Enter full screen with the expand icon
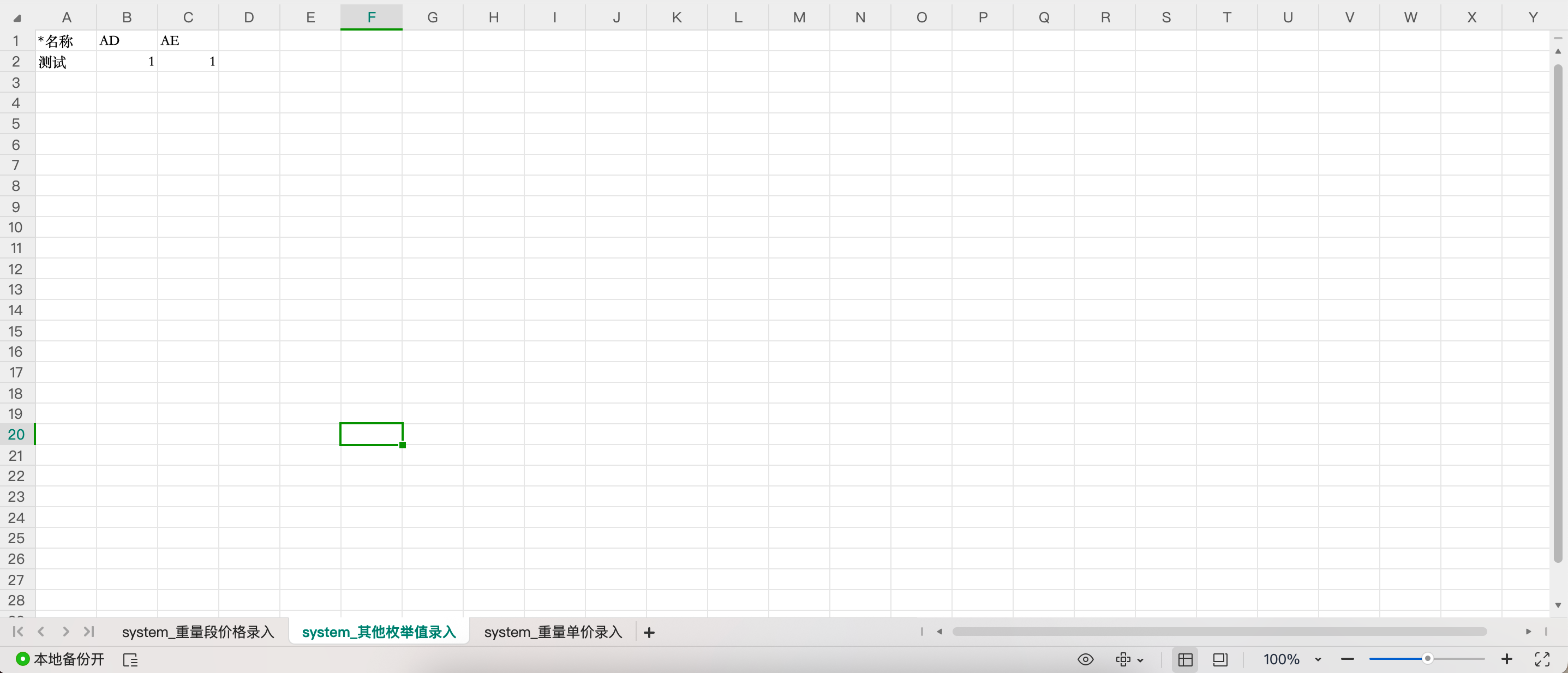Screen dimensions: 1568x673 pyautogui.click(x=1542, y=659)
